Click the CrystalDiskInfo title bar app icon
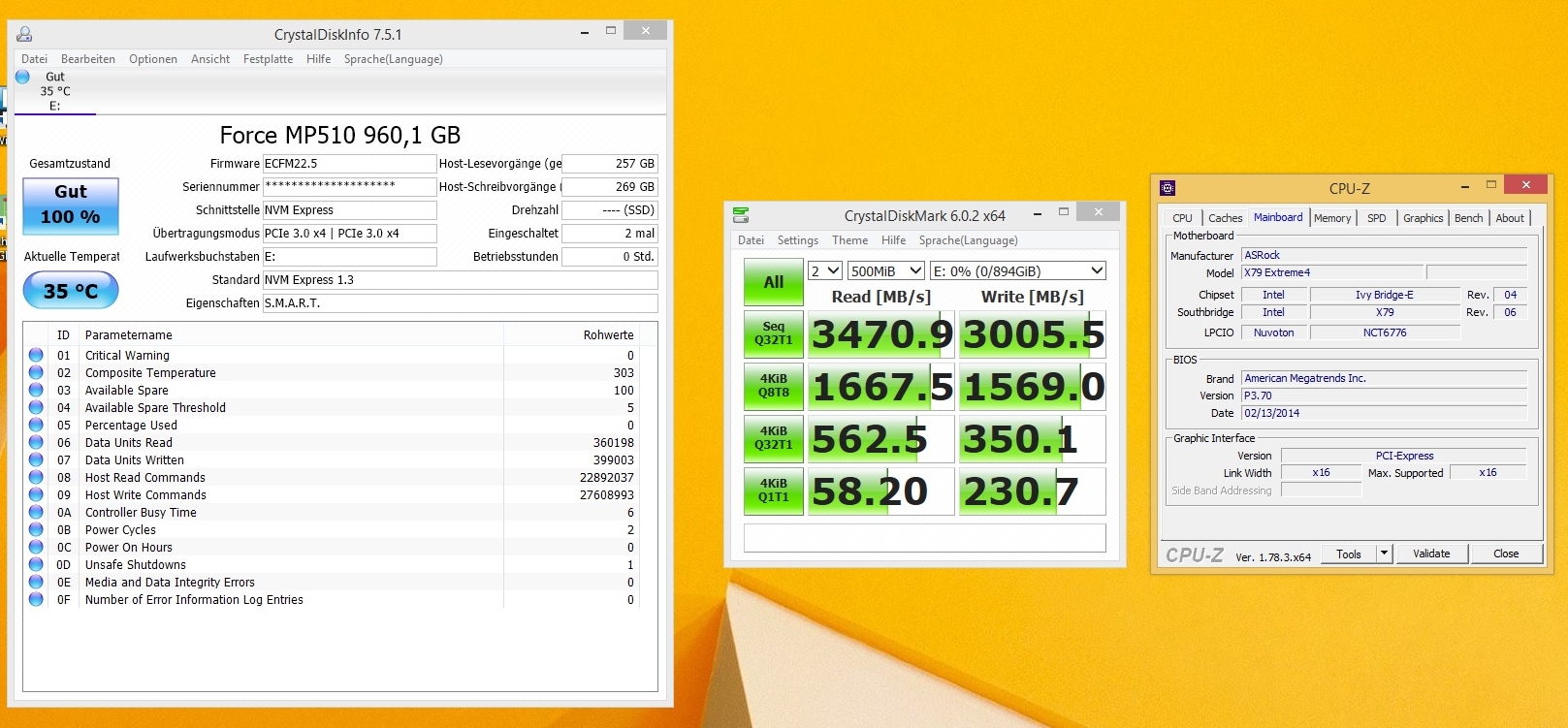This screenshot has height=728, width=1568. (x=24, y=34)
